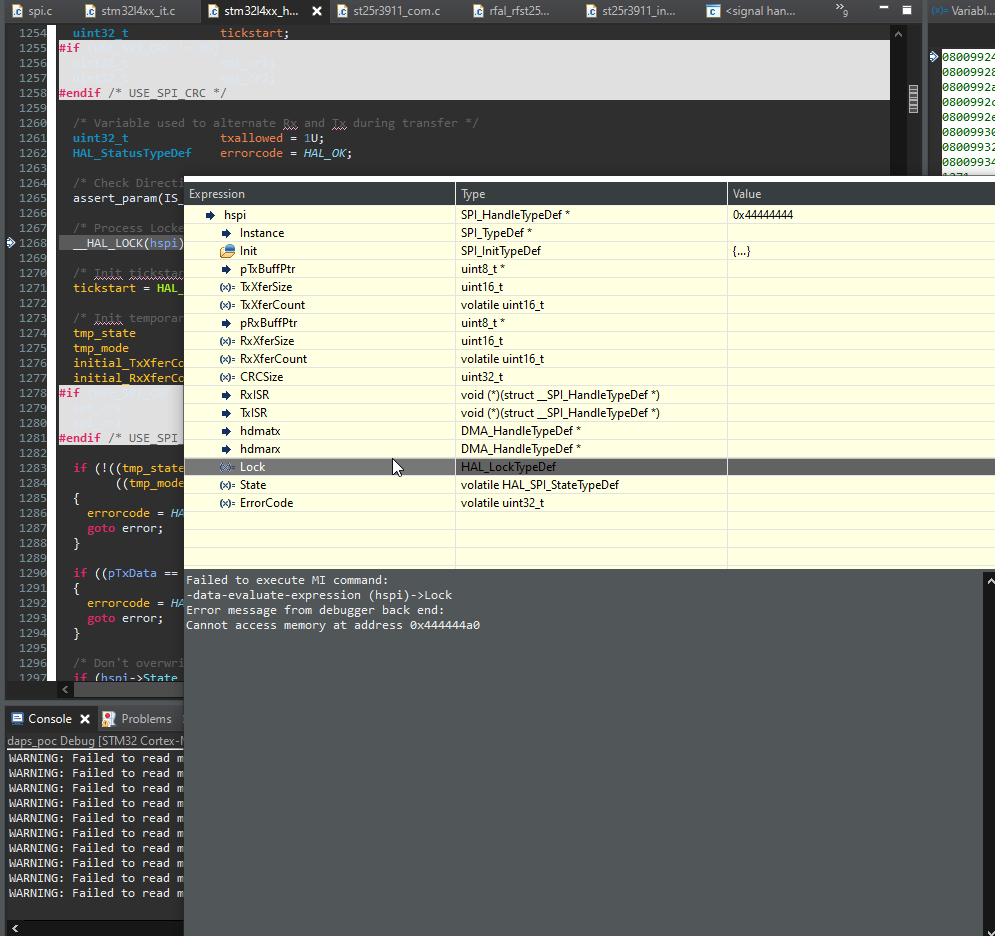Open the st25r3911_com.c tab
This screenshot has width=995, height=936.
click(395, 11)
